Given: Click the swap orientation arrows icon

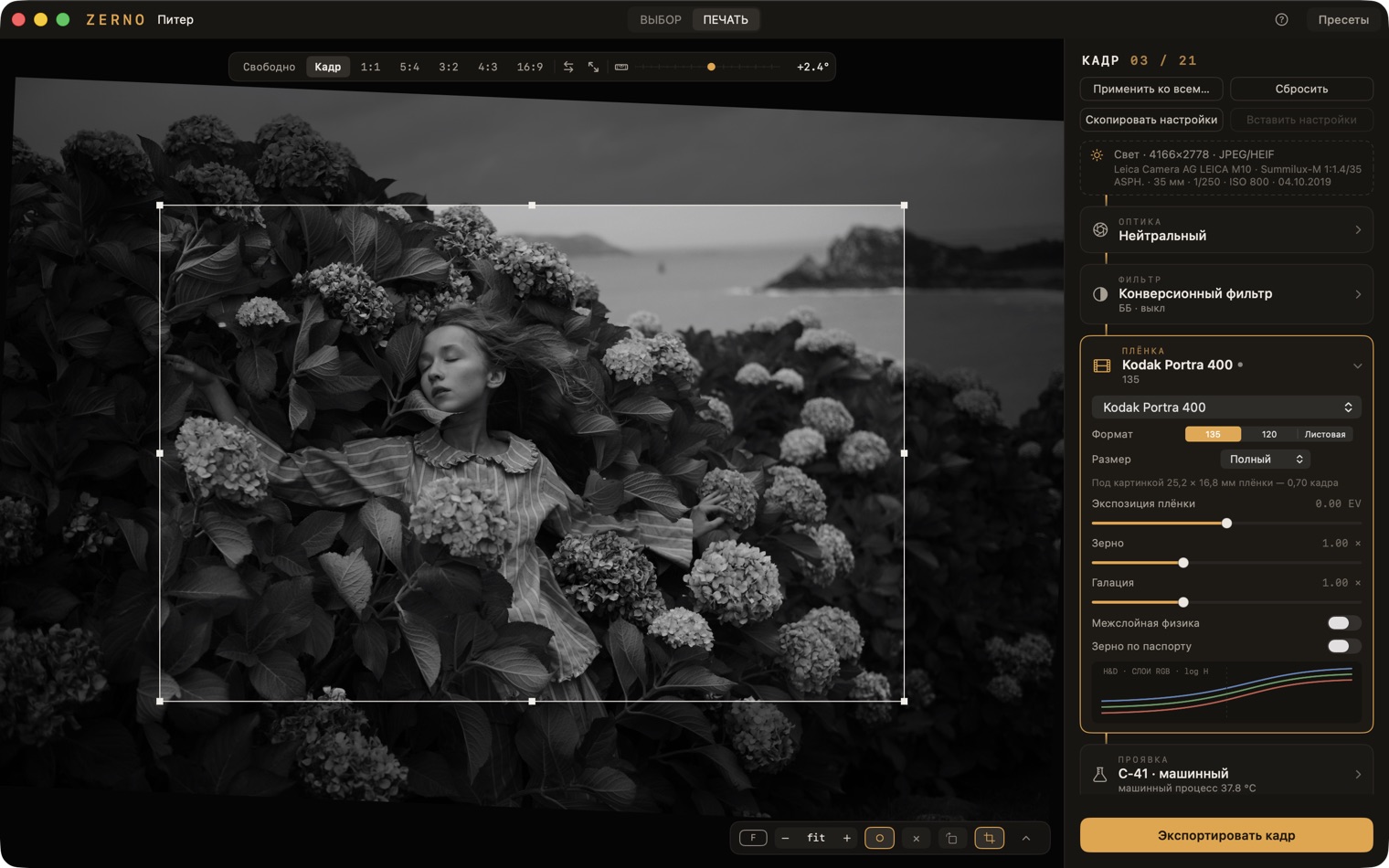Looking at the screenshot, I should click(x=568, y=67).
